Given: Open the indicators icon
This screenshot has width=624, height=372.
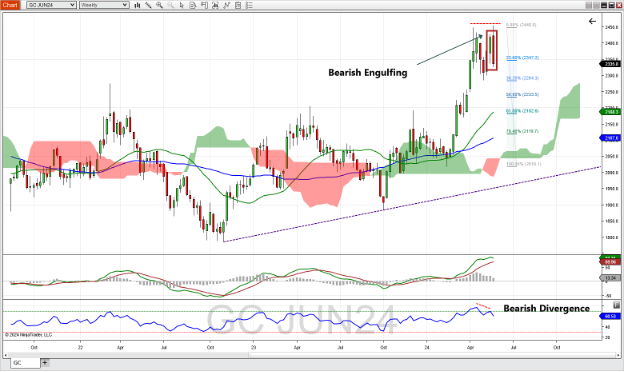Looking at the screenshot, I should tap(226, 5).
